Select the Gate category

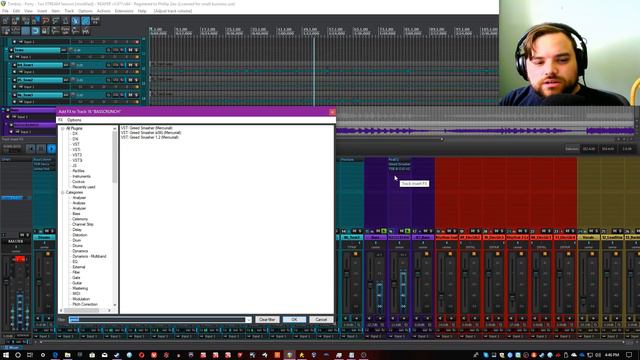coord(76,278)
